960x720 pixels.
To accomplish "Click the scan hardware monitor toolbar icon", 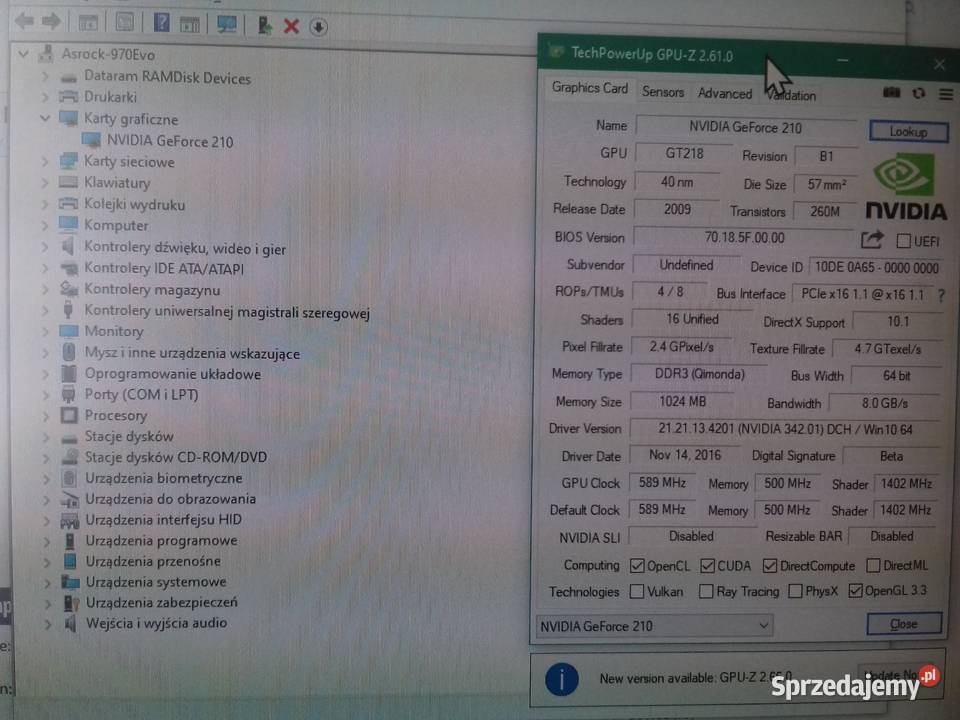I will coord(226,24).
